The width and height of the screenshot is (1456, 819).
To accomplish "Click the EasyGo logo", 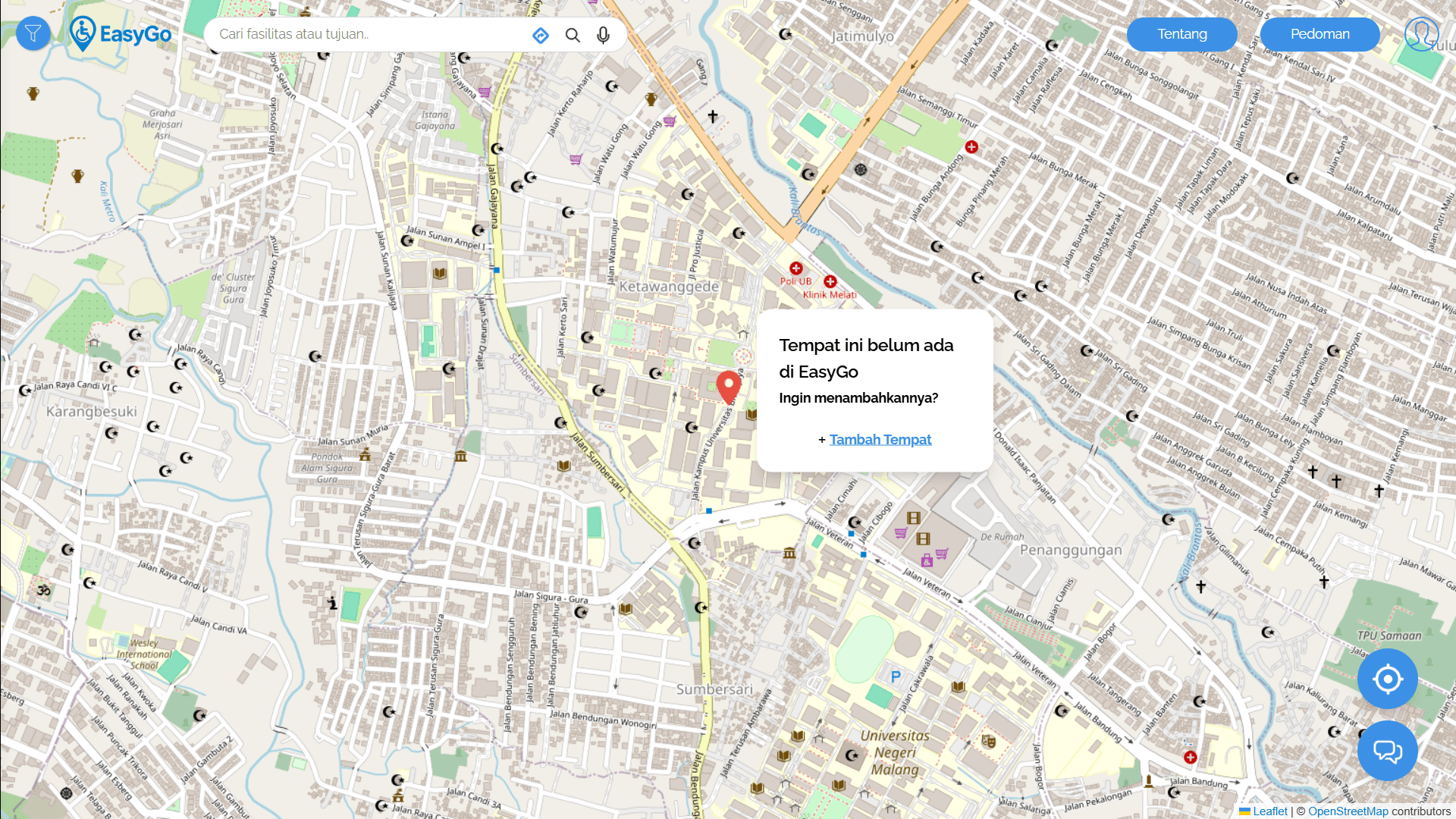I will click(x=121, y=34).
